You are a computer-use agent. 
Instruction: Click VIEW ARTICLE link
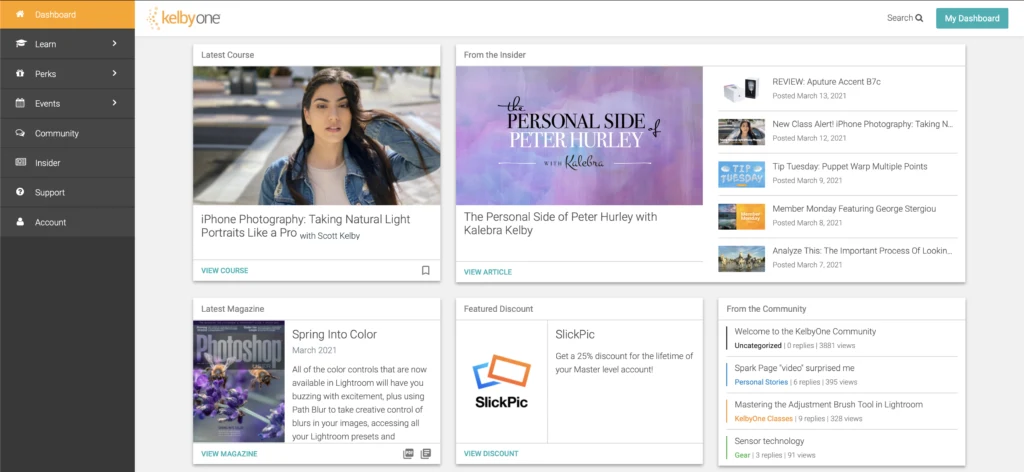tap(488, 272)
